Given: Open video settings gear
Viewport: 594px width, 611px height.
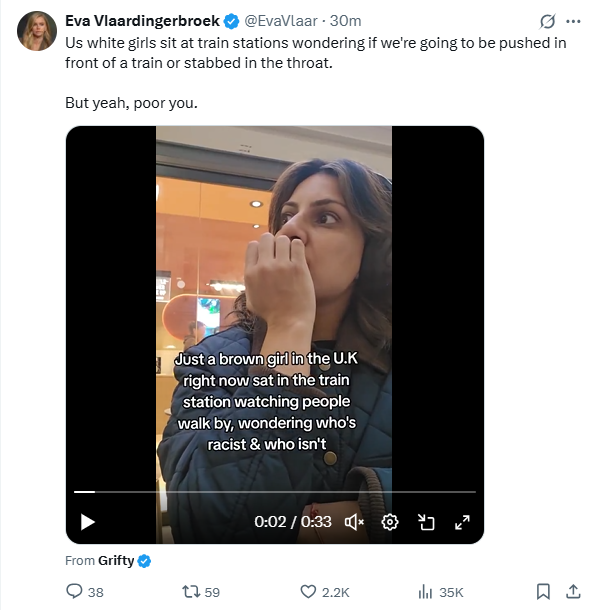Looking at the screenshot, I should point(390,522).
